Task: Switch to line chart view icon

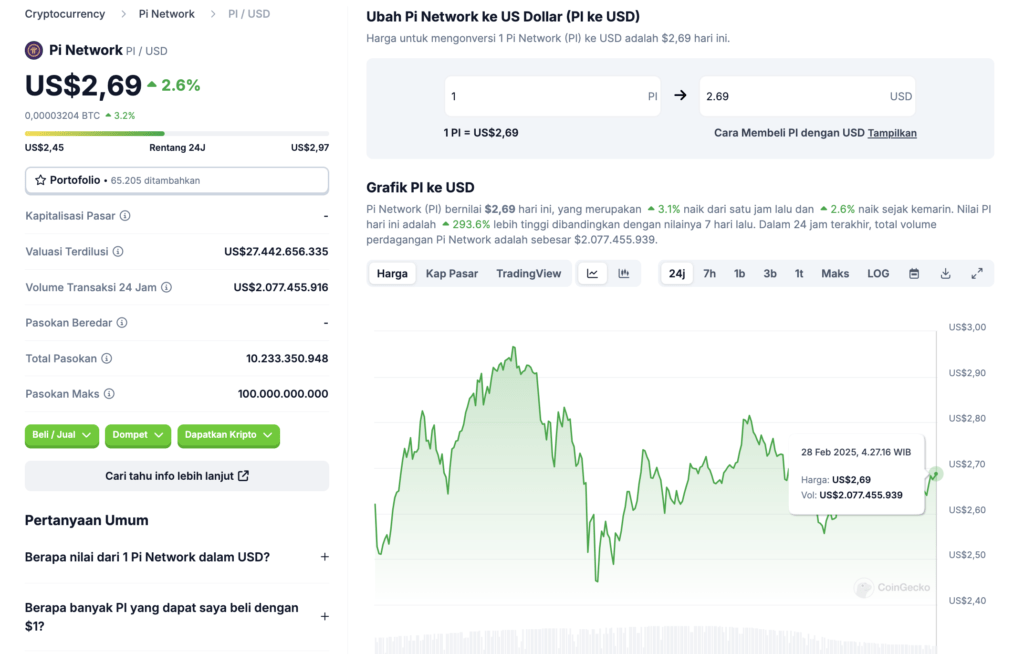Action: tap(592, 274)
